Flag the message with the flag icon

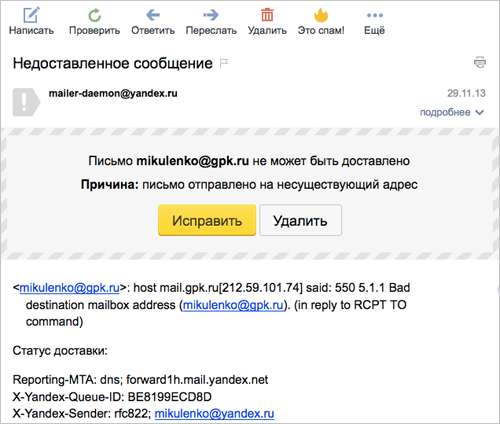(x=224, y=63)
